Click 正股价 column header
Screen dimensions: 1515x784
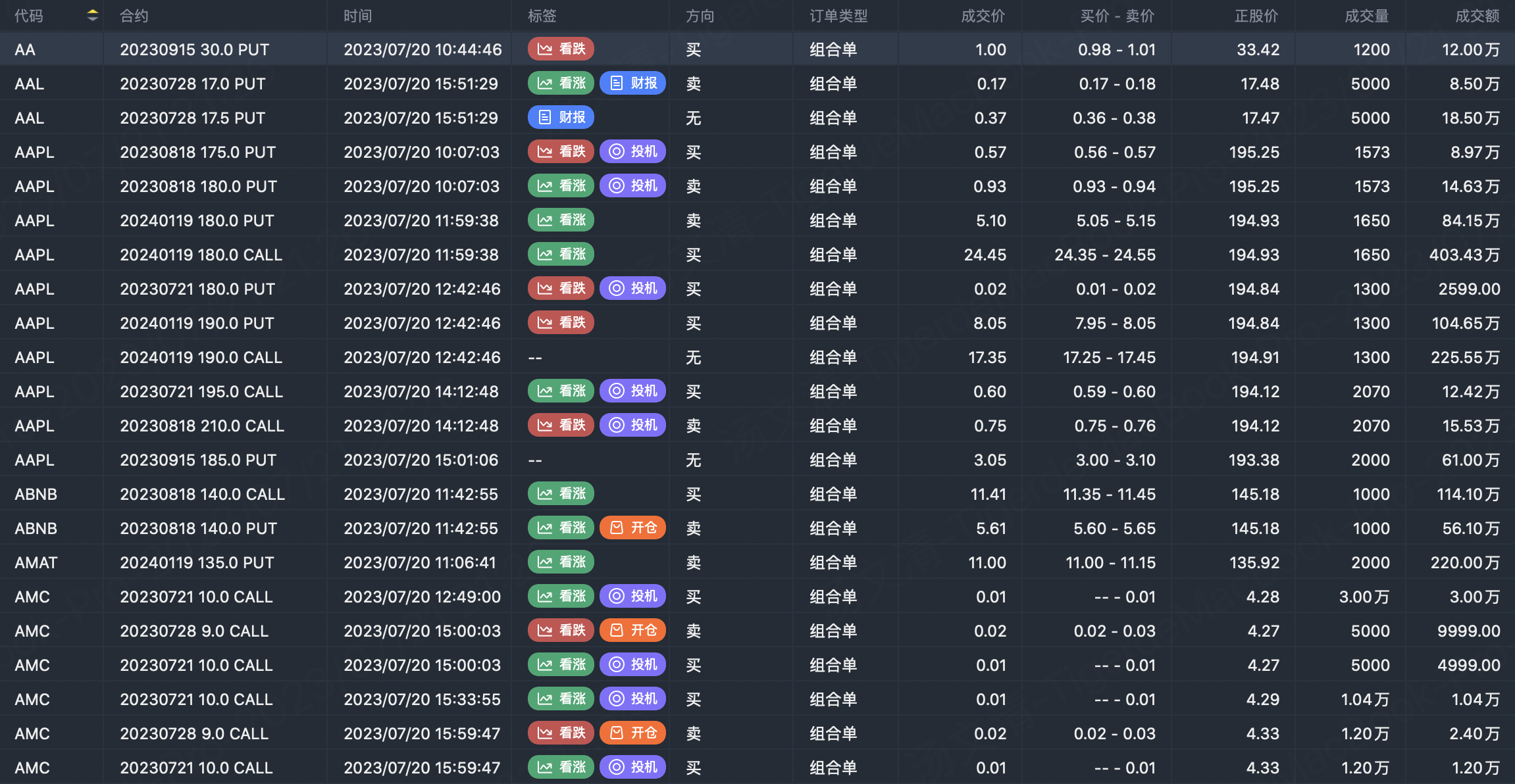coord(1256,16)
